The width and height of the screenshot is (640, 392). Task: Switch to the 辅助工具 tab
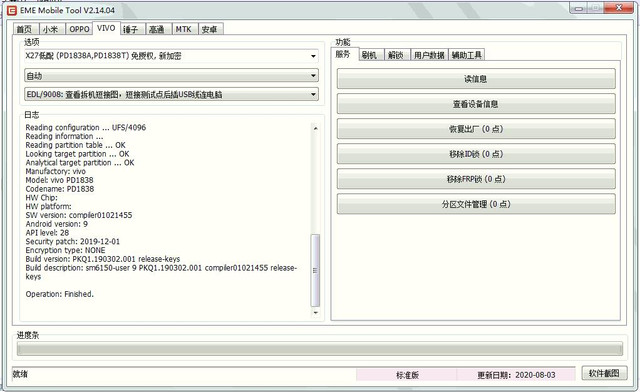(467, 55)
